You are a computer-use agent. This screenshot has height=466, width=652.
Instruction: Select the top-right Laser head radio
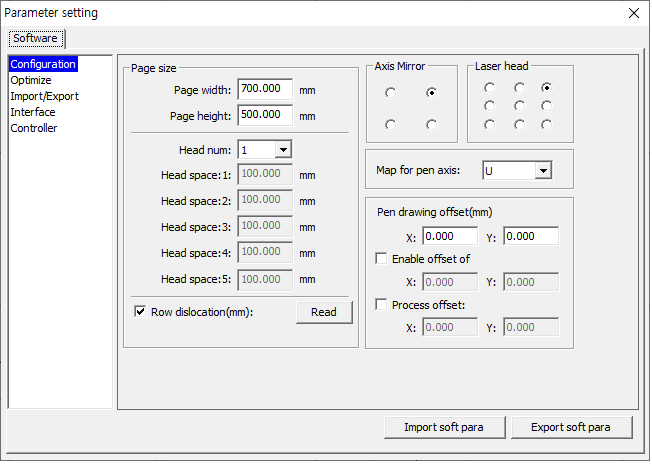point(546,88)
